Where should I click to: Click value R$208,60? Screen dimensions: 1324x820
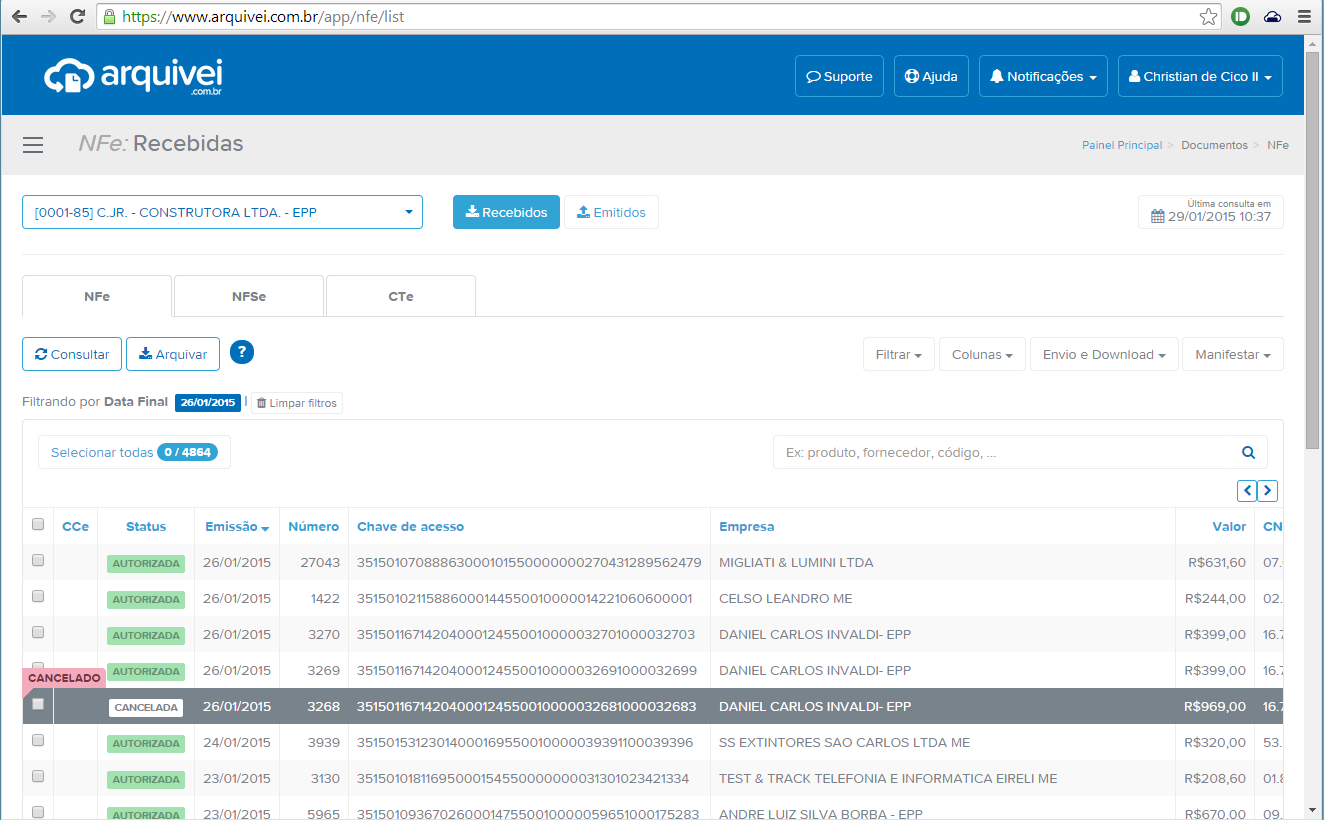click(1215, 778)
